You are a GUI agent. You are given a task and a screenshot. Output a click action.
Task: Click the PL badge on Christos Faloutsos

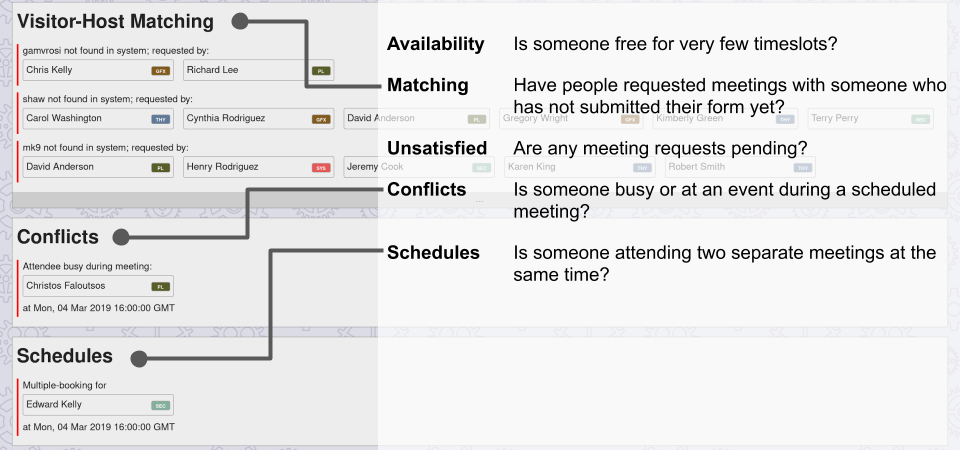pyautogui.click(x=160, y=287)
